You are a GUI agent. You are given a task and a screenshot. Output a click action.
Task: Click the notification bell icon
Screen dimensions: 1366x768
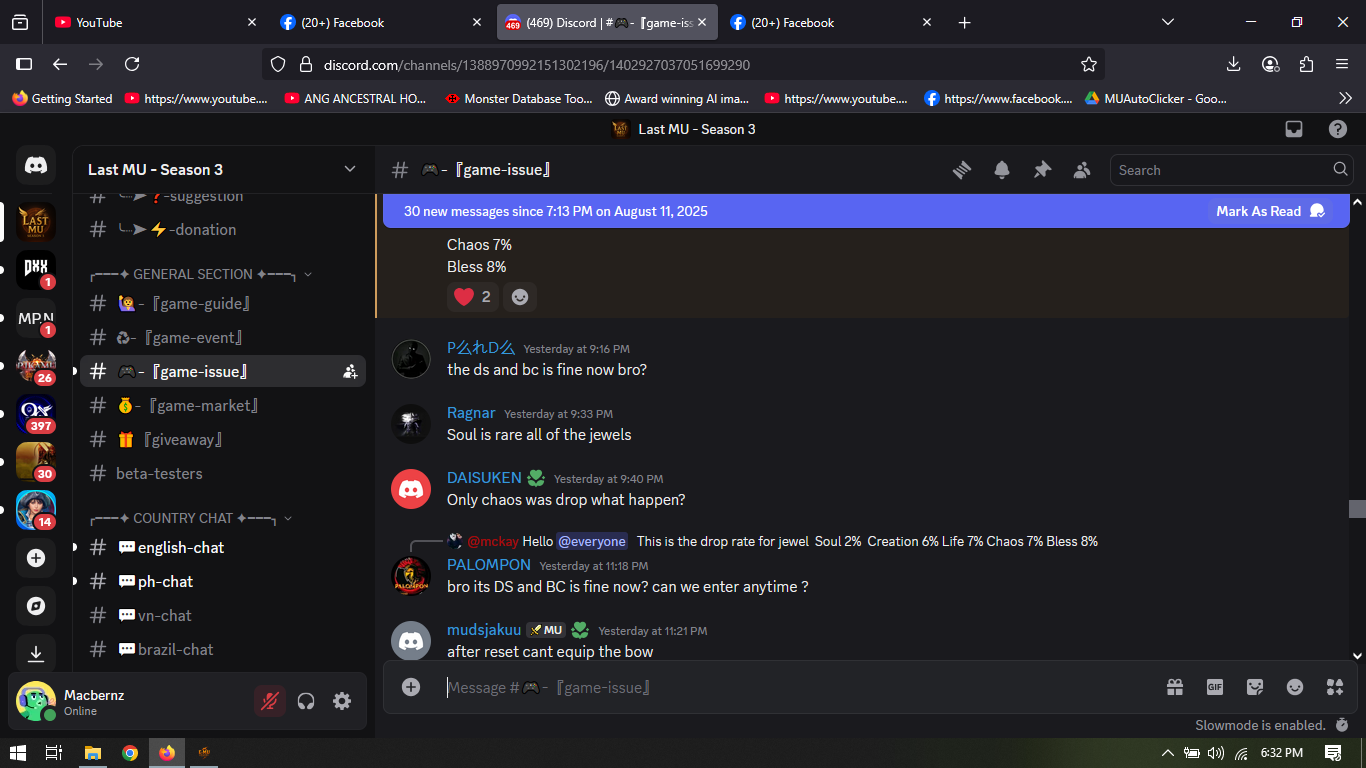pyautogui.click(x=1002, y=170)
